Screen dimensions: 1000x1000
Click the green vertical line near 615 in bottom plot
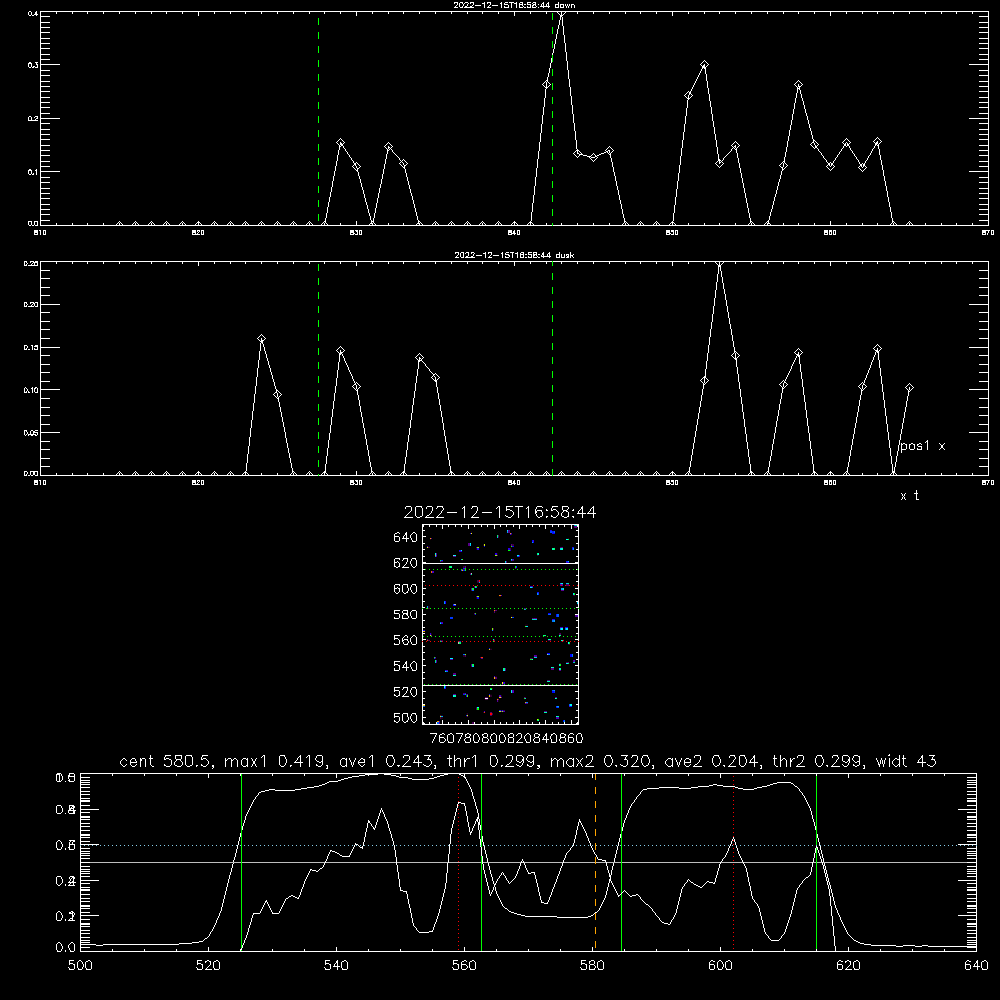(816, 862)
